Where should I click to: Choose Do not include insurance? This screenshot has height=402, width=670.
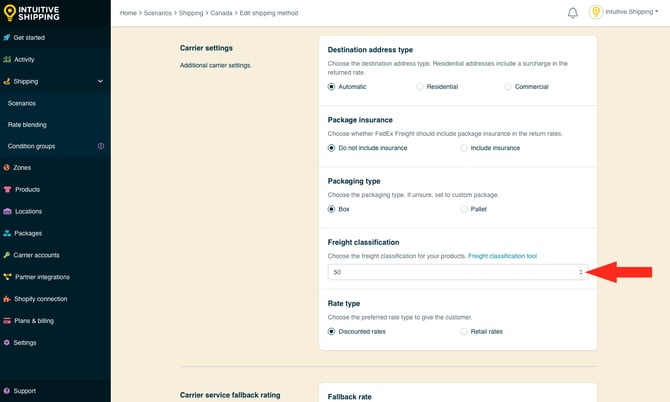331,148
